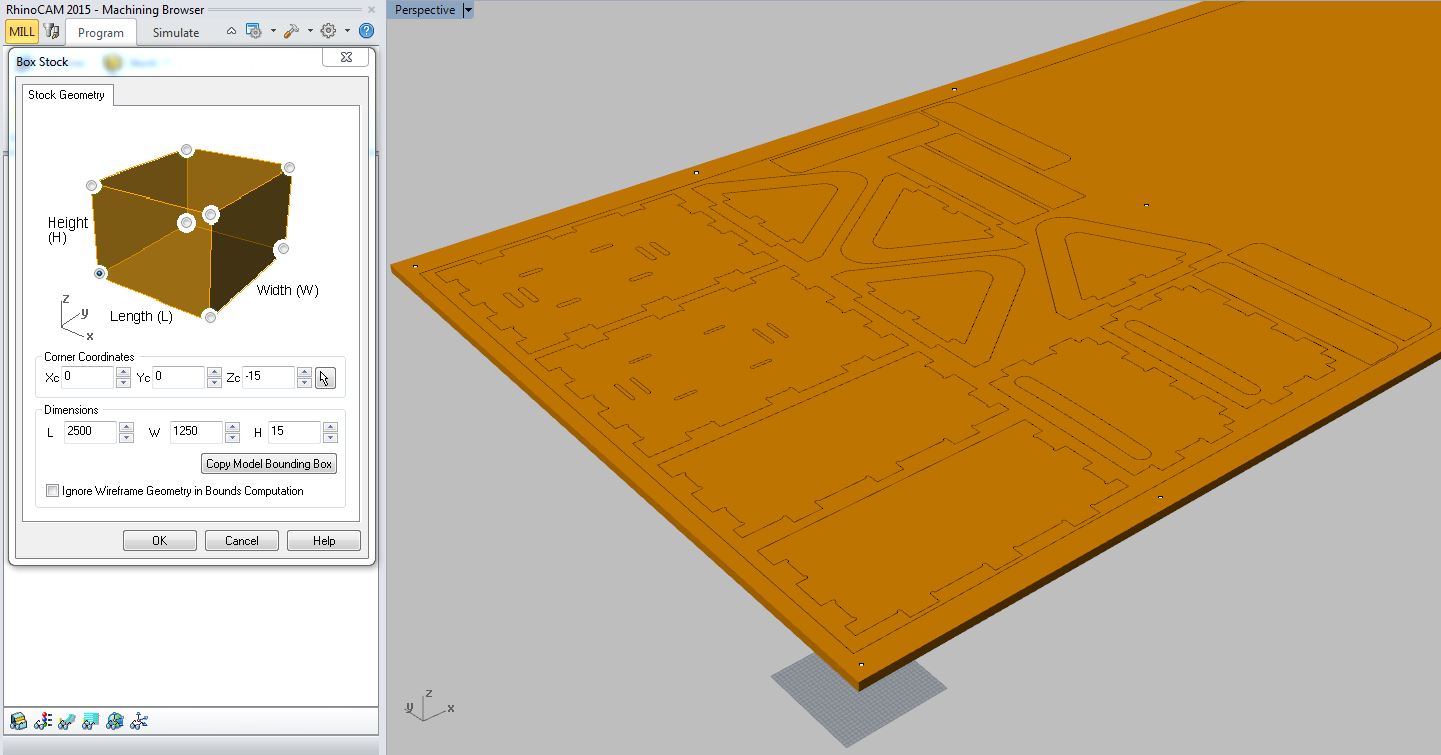1441x755 pixels.
Task: Select the top-back-left corner radio point
Action: pos(186,150)
